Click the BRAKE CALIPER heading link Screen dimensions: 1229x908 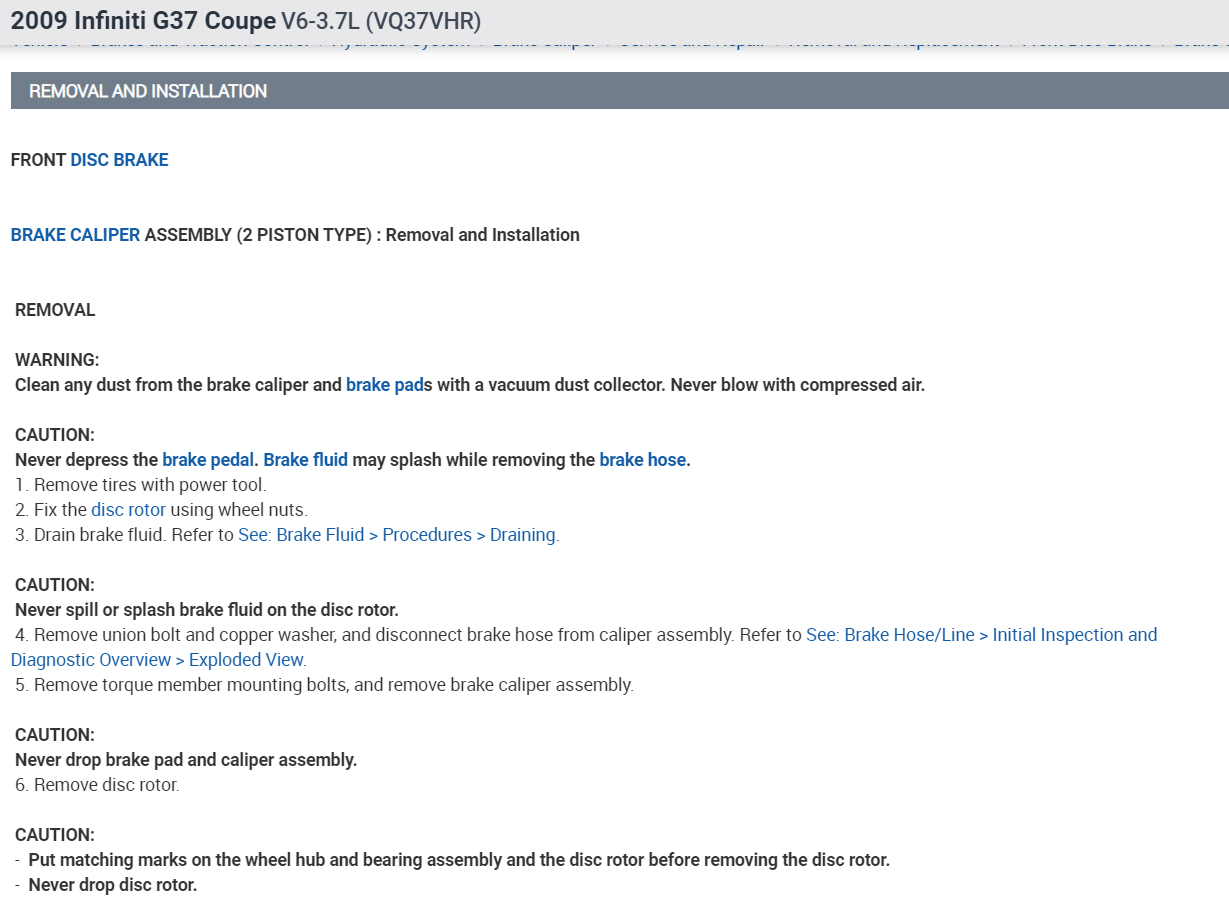[x=75, y=235]
